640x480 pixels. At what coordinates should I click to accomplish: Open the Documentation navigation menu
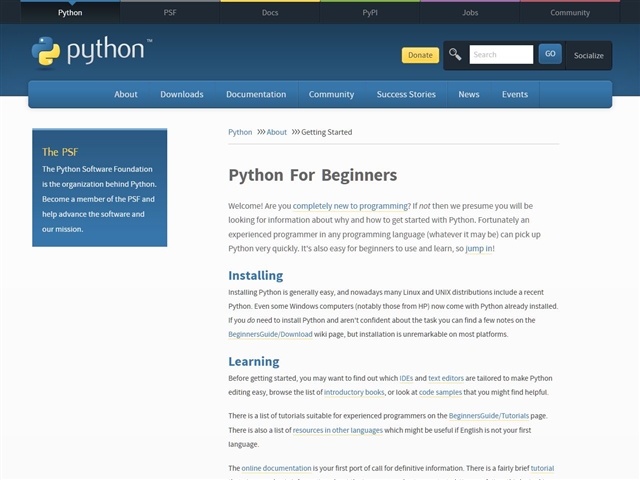pos(256,94)
